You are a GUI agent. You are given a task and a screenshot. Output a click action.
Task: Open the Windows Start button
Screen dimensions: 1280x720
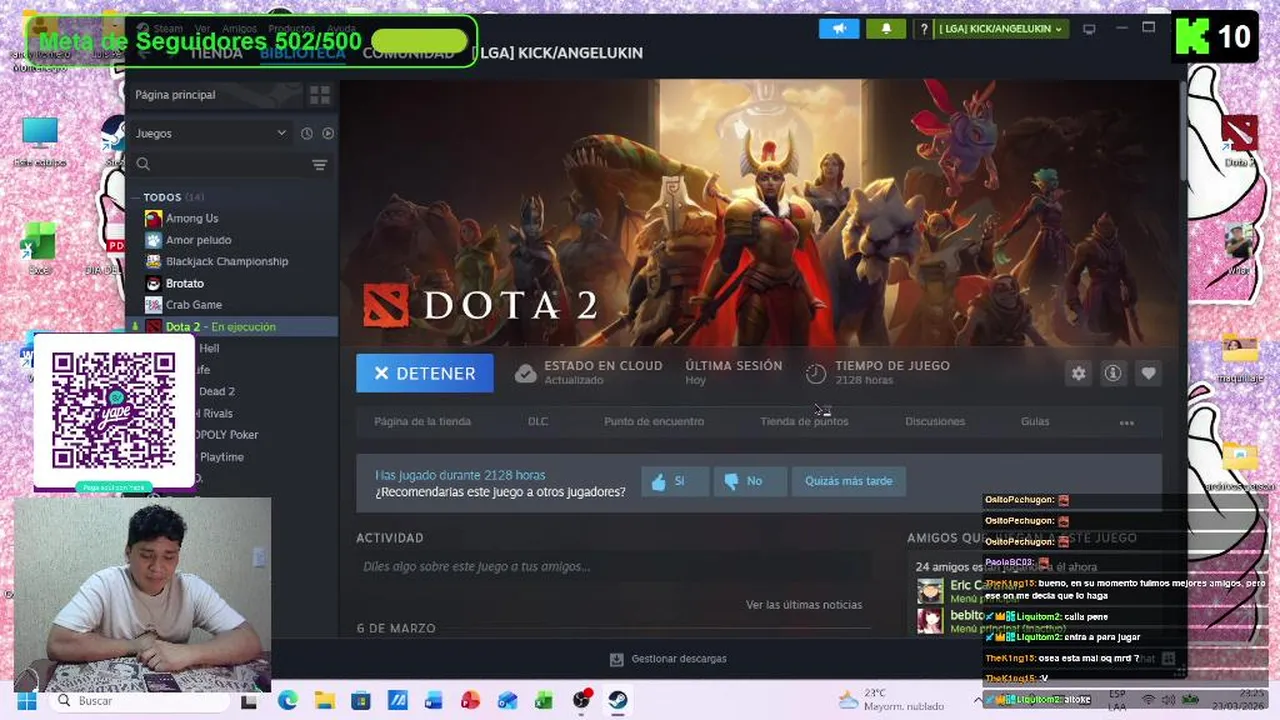[x=27, y=701]
